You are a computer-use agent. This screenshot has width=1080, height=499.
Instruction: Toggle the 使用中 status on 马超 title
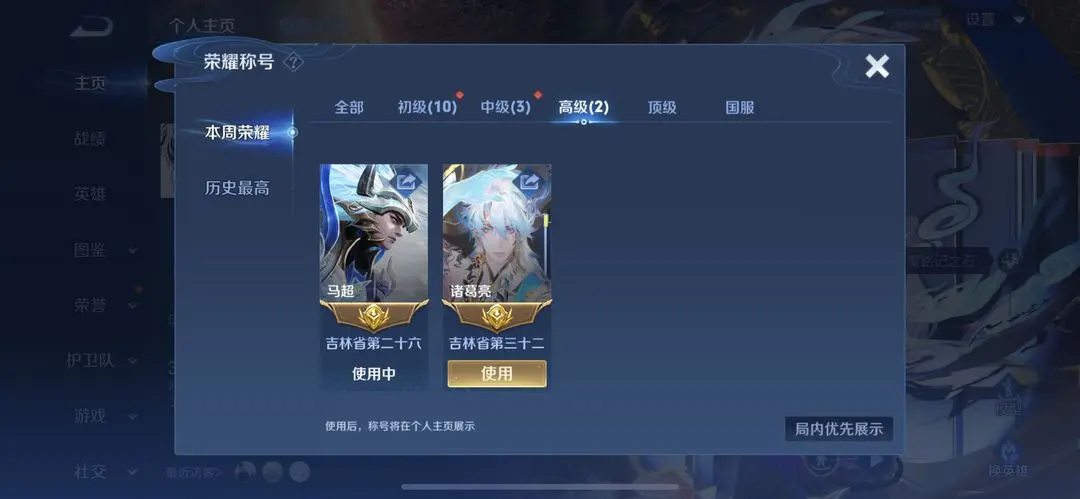pos(374,374)
